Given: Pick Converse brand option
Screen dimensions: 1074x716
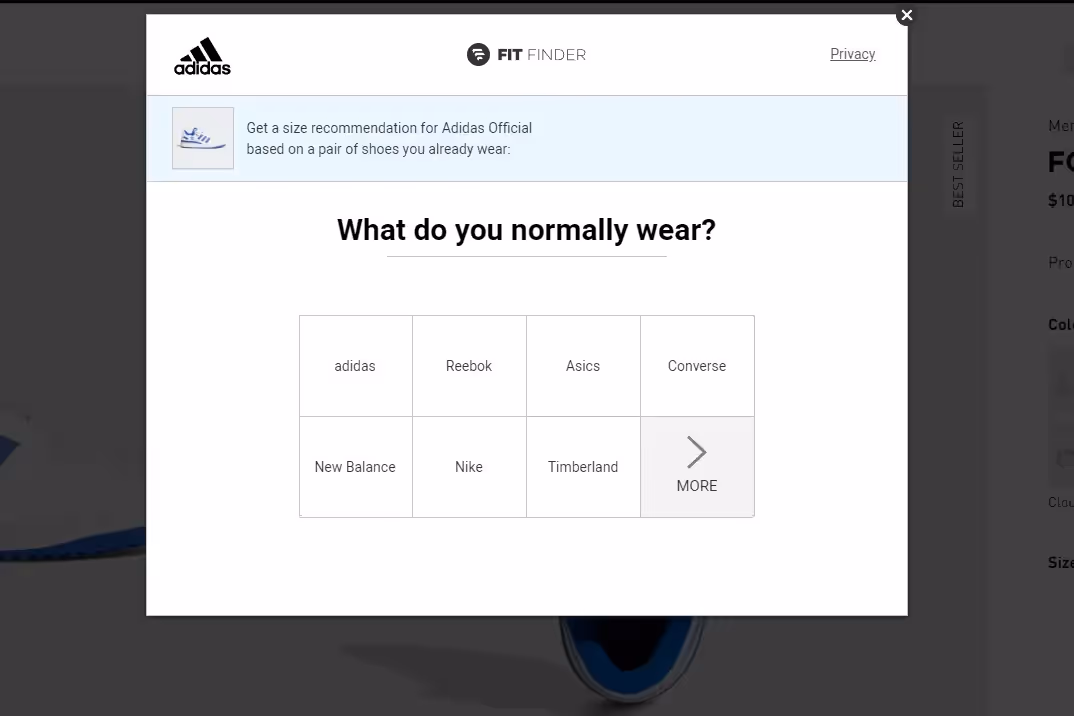Looking at the screenshot, I should coord(697,366).
